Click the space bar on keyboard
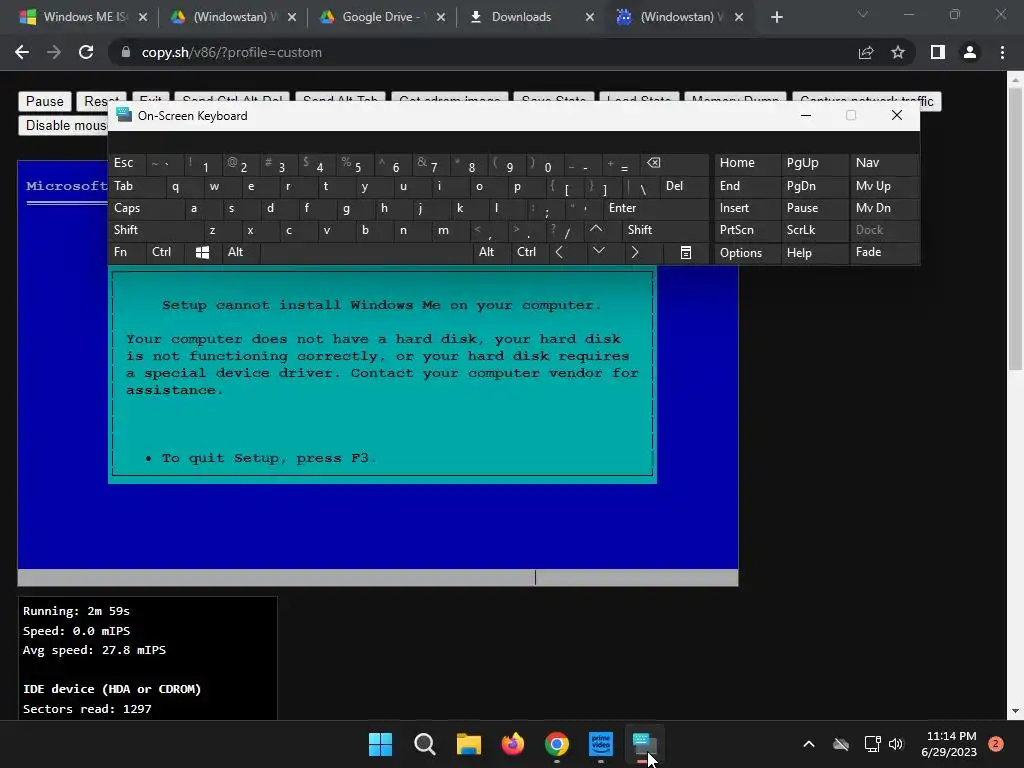This screenshot has height=768, width=1024. point(366,252)
